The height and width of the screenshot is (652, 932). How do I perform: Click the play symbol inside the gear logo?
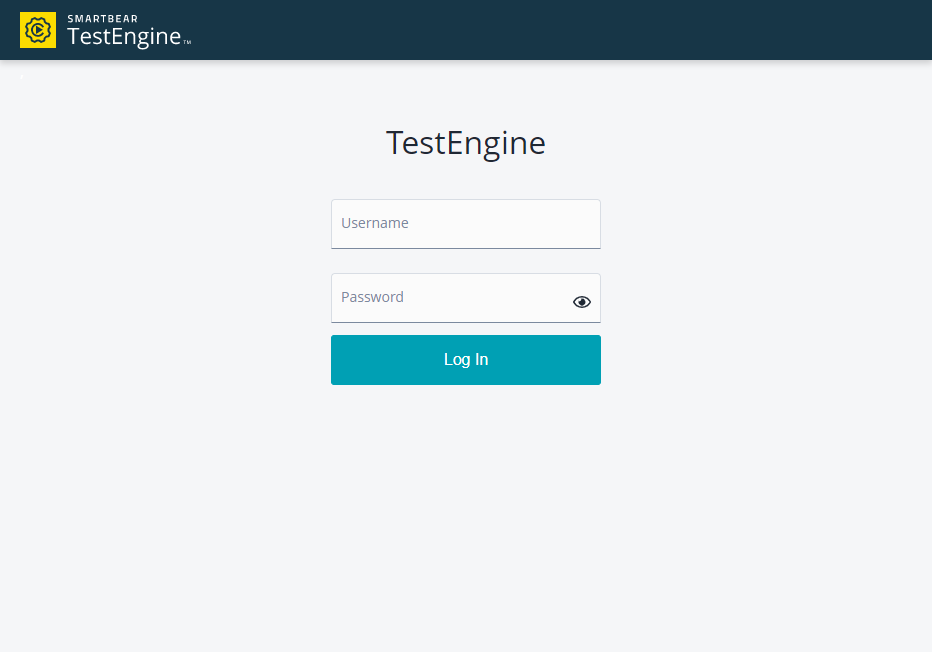[x=39, y=30]
